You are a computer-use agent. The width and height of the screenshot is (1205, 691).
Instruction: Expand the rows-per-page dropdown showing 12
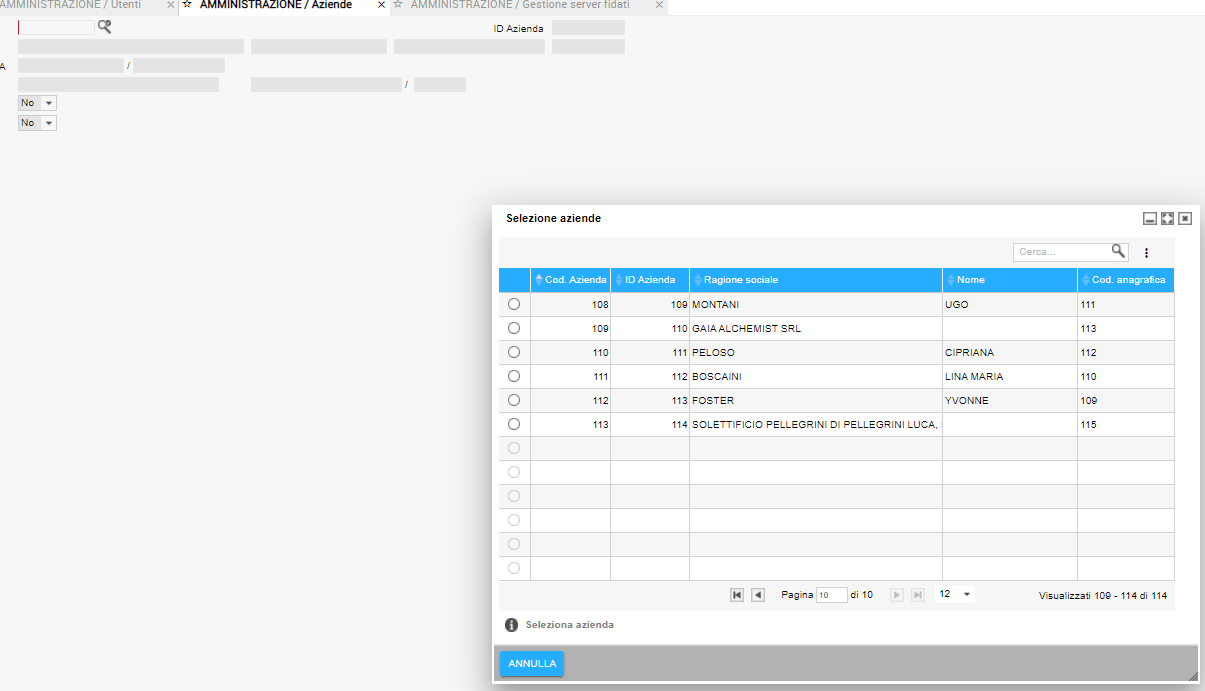[955, 595]
